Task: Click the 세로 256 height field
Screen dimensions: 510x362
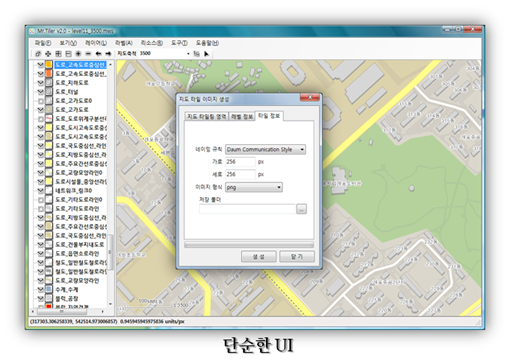Action: [x=240, y=174]
